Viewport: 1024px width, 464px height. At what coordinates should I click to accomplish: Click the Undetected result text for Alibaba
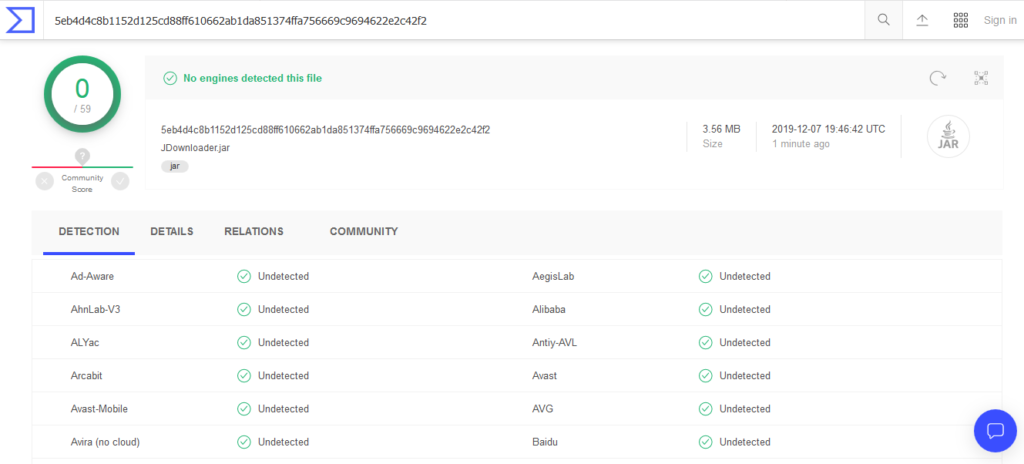pos(745,309)
